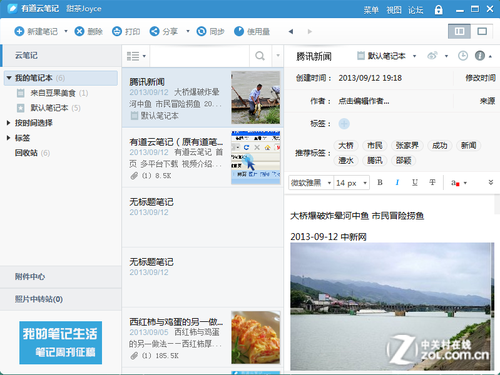Add the recommended tag 新闻
The image size is (500, 375).
pyautogui.click(x=468, y=146)
